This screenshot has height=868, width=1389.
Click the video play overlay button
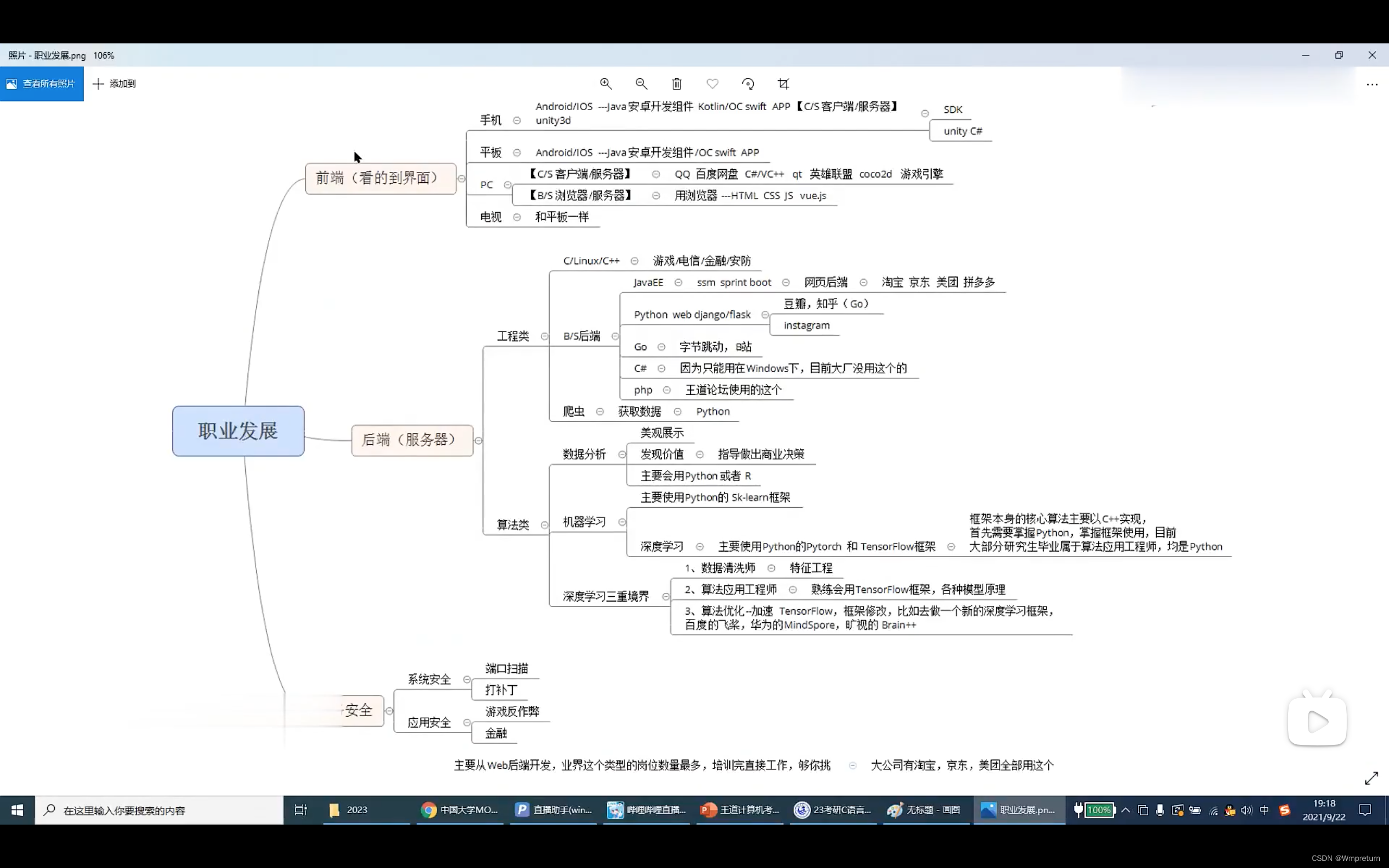pyautogui.click(x=1317, y=721)
